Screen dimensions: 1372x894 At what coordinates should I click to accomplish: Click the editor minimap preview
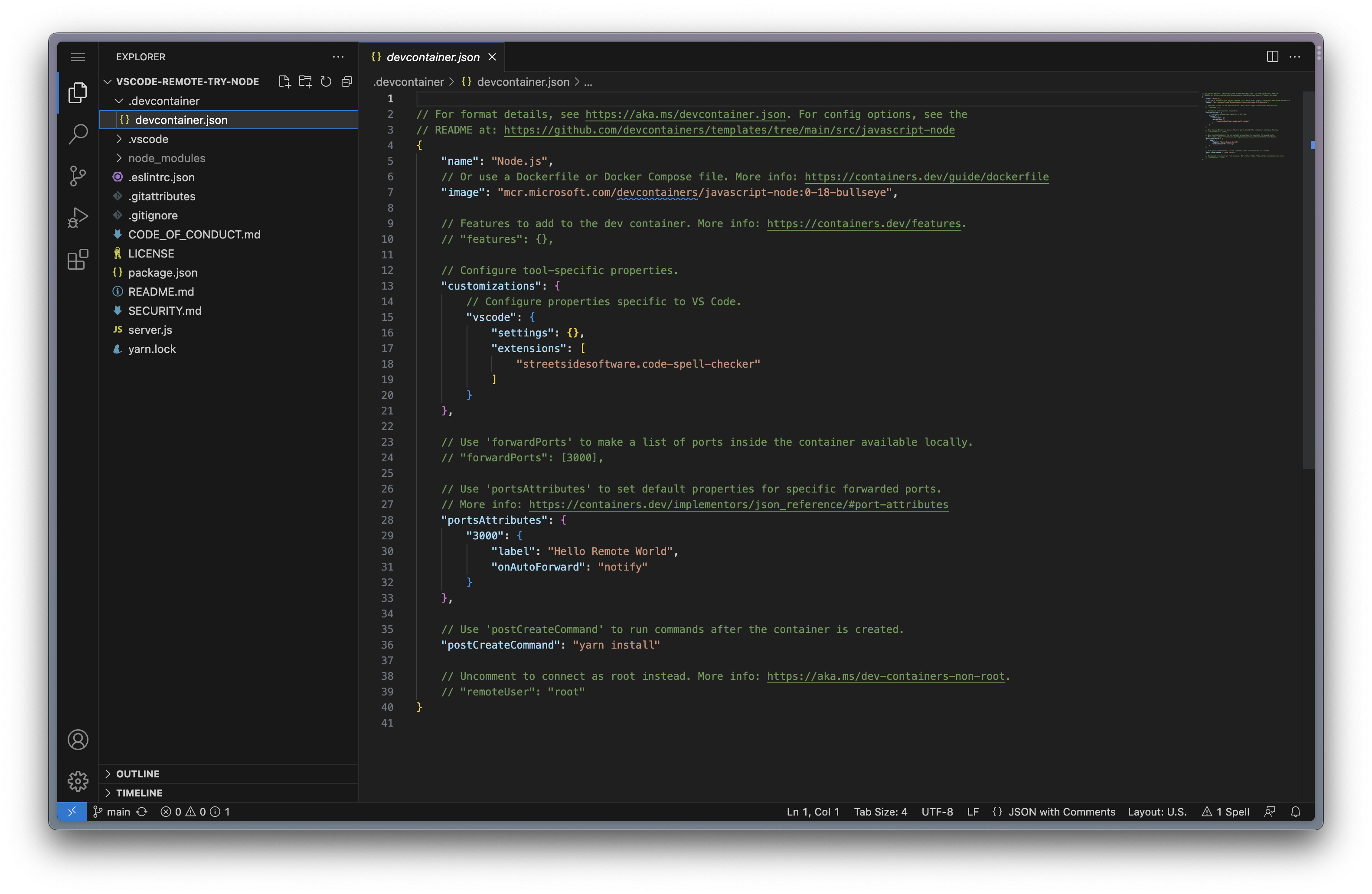tap(1245, 124)
